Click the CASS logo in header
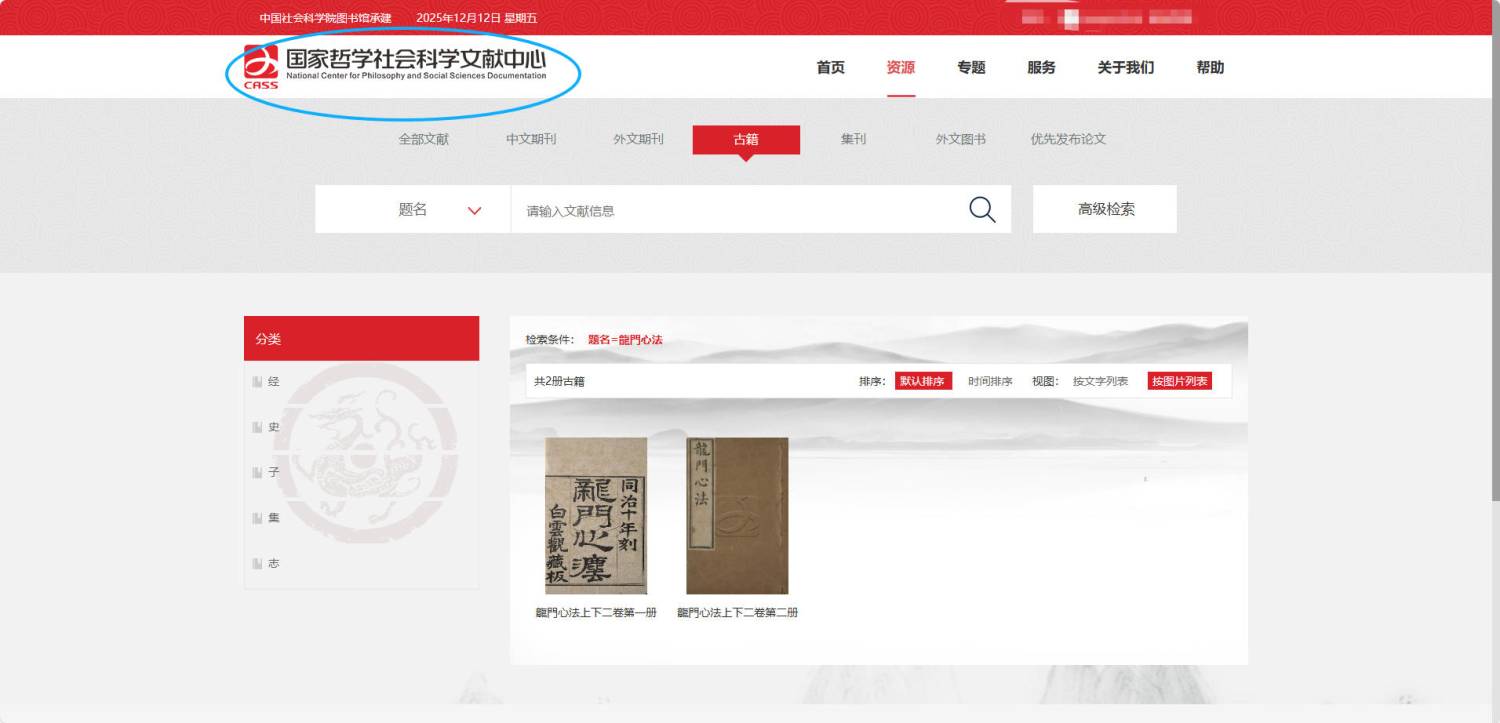The image size is (1500, 723). [x=261, y=67]
